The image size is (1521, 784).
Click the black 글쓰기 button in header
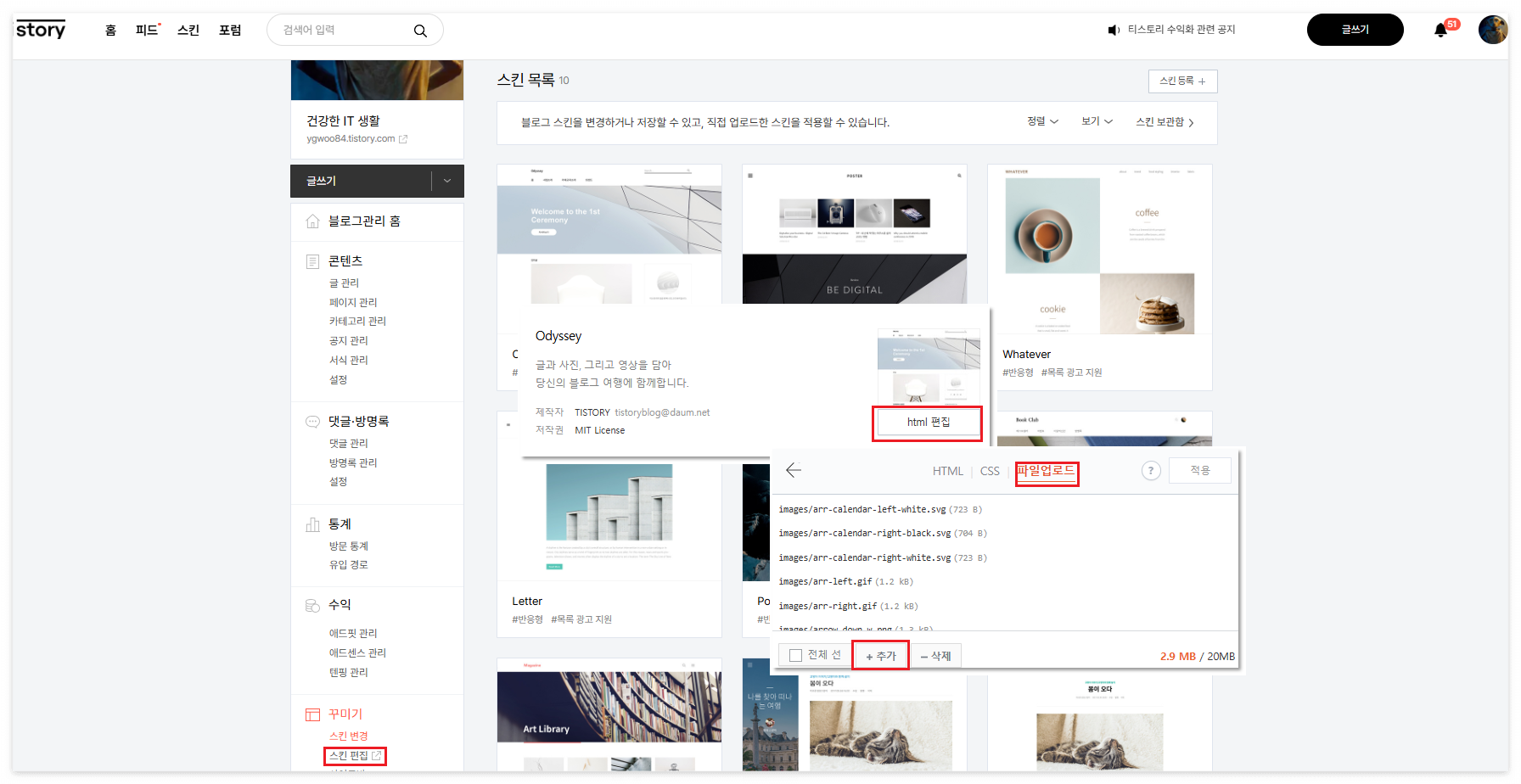1355,30
